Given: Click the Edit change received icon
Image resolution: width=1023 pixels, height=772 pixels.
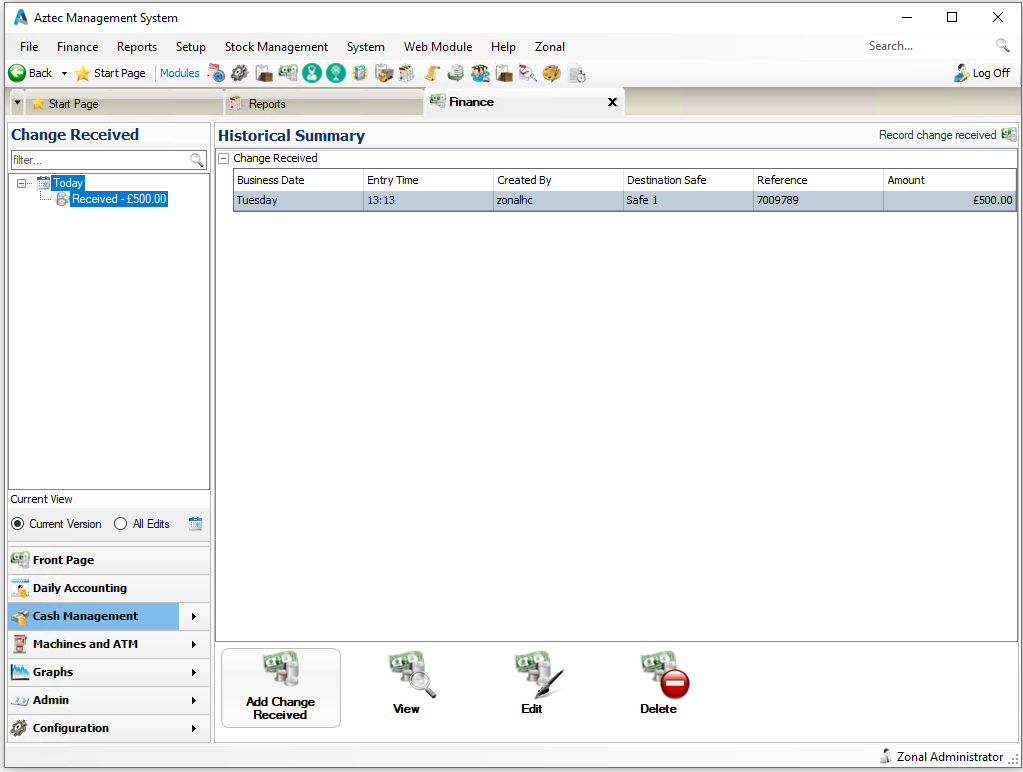Looking at the screenshot, I should click(537, 674).
